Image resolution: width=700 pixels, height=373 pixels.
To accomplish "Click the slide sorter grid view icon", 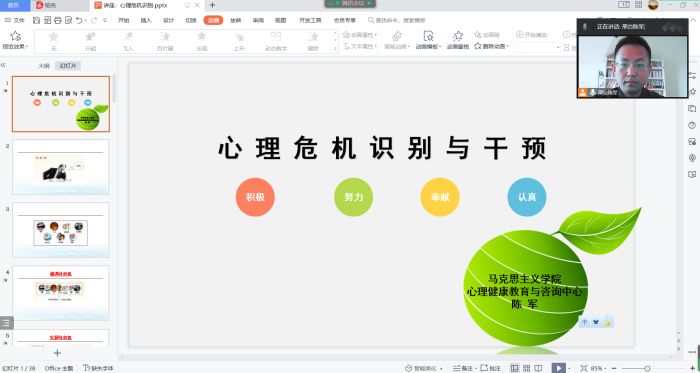I will (527, 368).
